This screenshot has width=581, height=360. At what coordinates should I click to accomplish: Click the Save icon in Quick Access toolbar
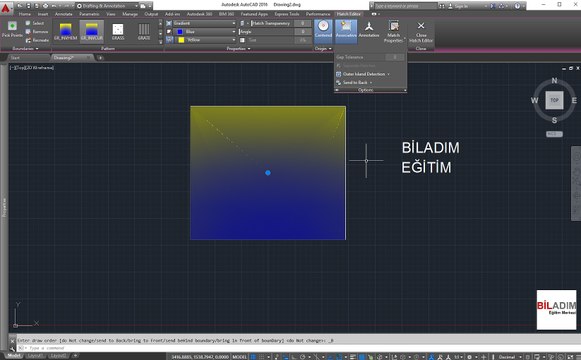point(28,6)
